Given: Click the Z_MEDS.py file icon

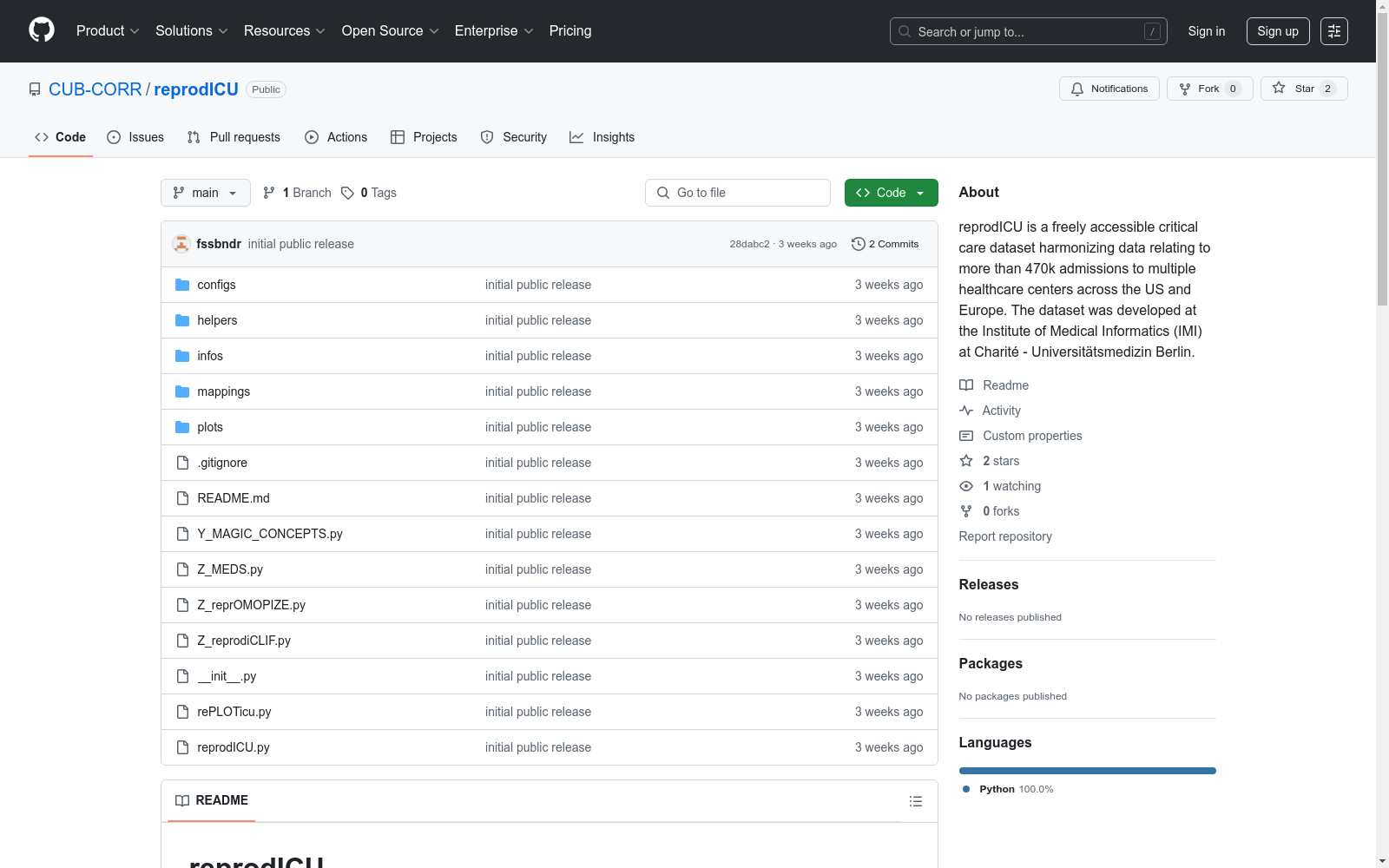Looking at the screenshot, I should click(x=182, y=569).
